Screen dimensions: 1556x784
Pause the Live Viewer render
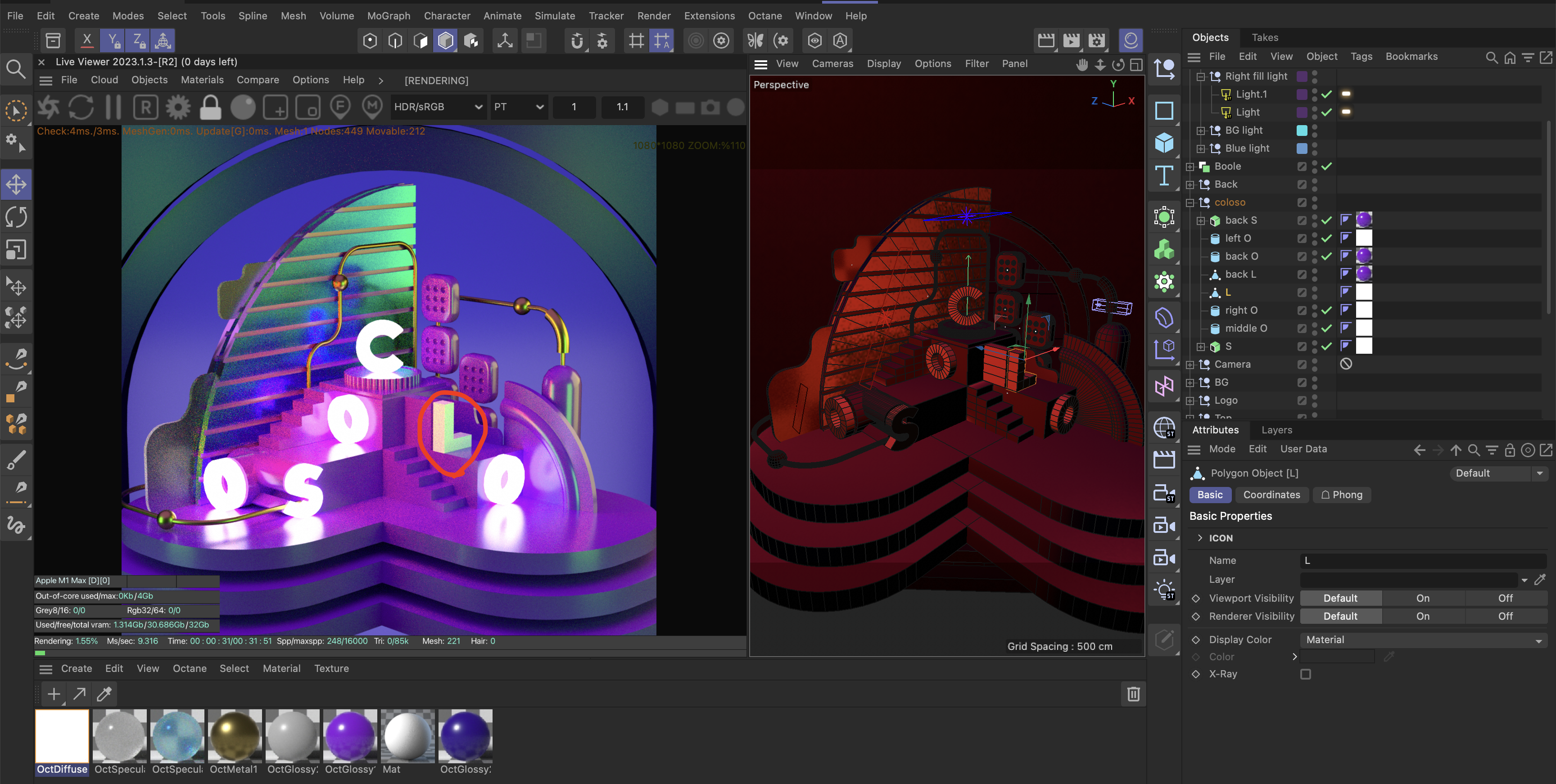point(113,107)
